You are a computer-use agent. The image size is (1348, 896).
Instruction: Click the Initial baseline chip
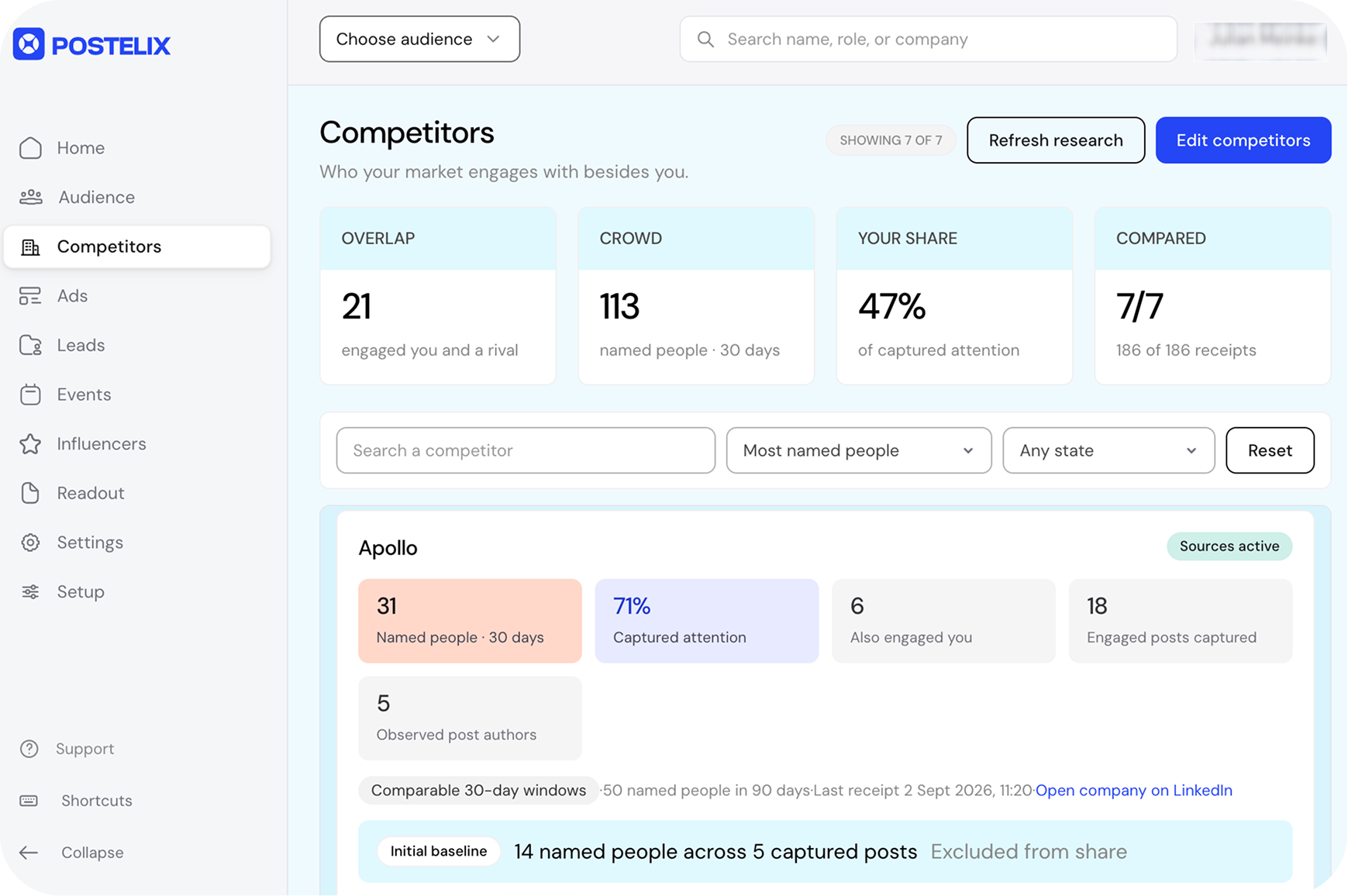(439, 851)
